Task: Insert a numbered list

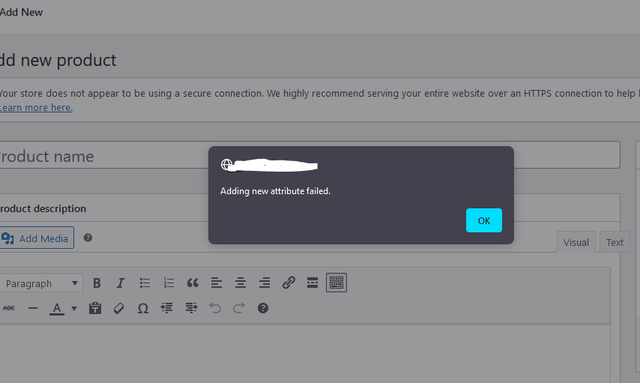Action: pyautogui.click(x=169, y=283)
